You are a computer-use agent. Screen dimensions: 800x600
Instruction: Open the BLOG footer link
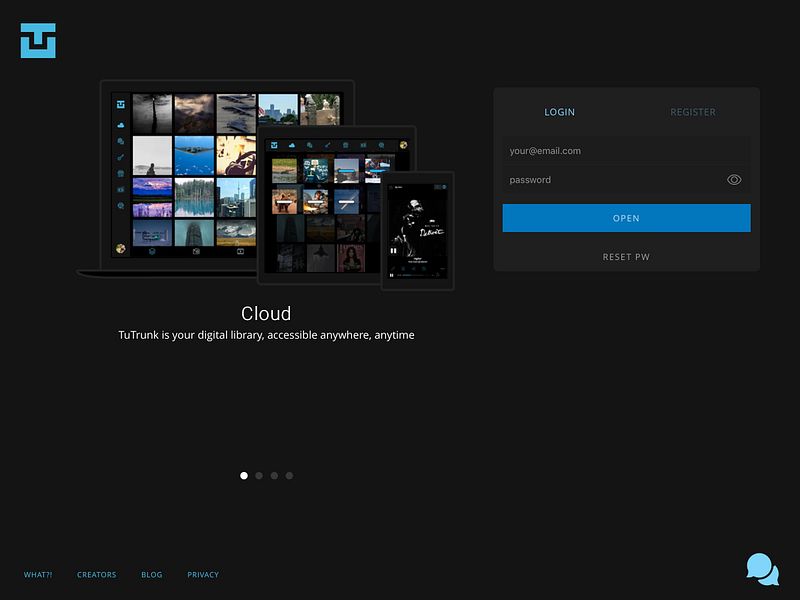[152, 574]
